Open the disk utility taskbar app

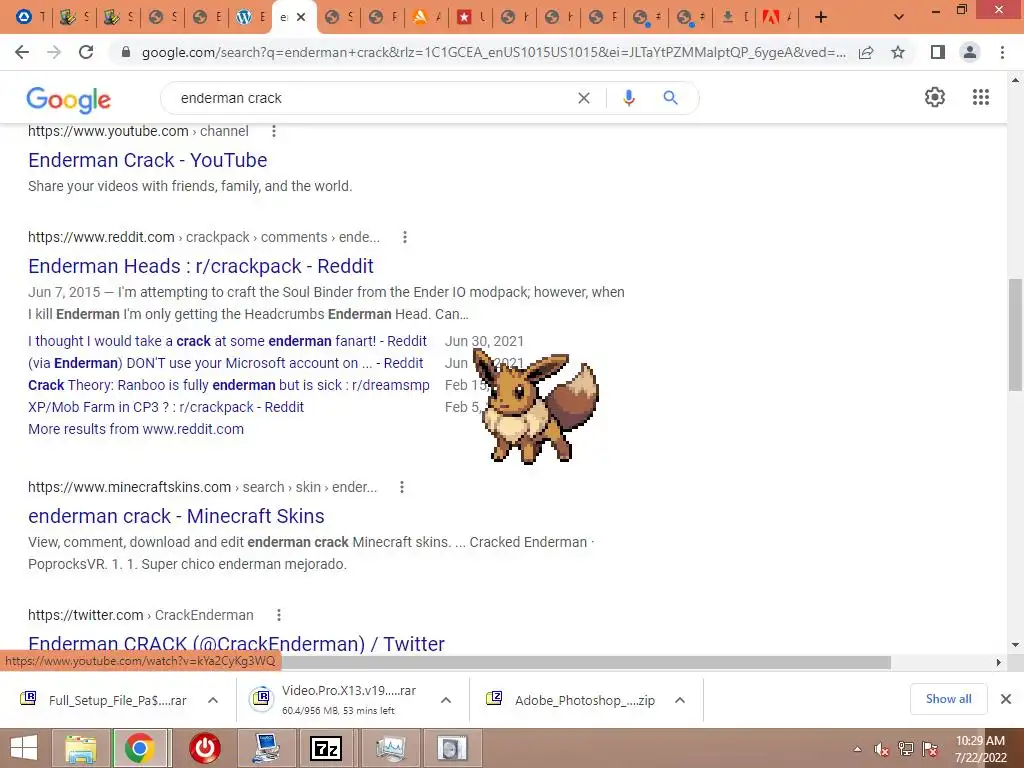tap(453, 748)
